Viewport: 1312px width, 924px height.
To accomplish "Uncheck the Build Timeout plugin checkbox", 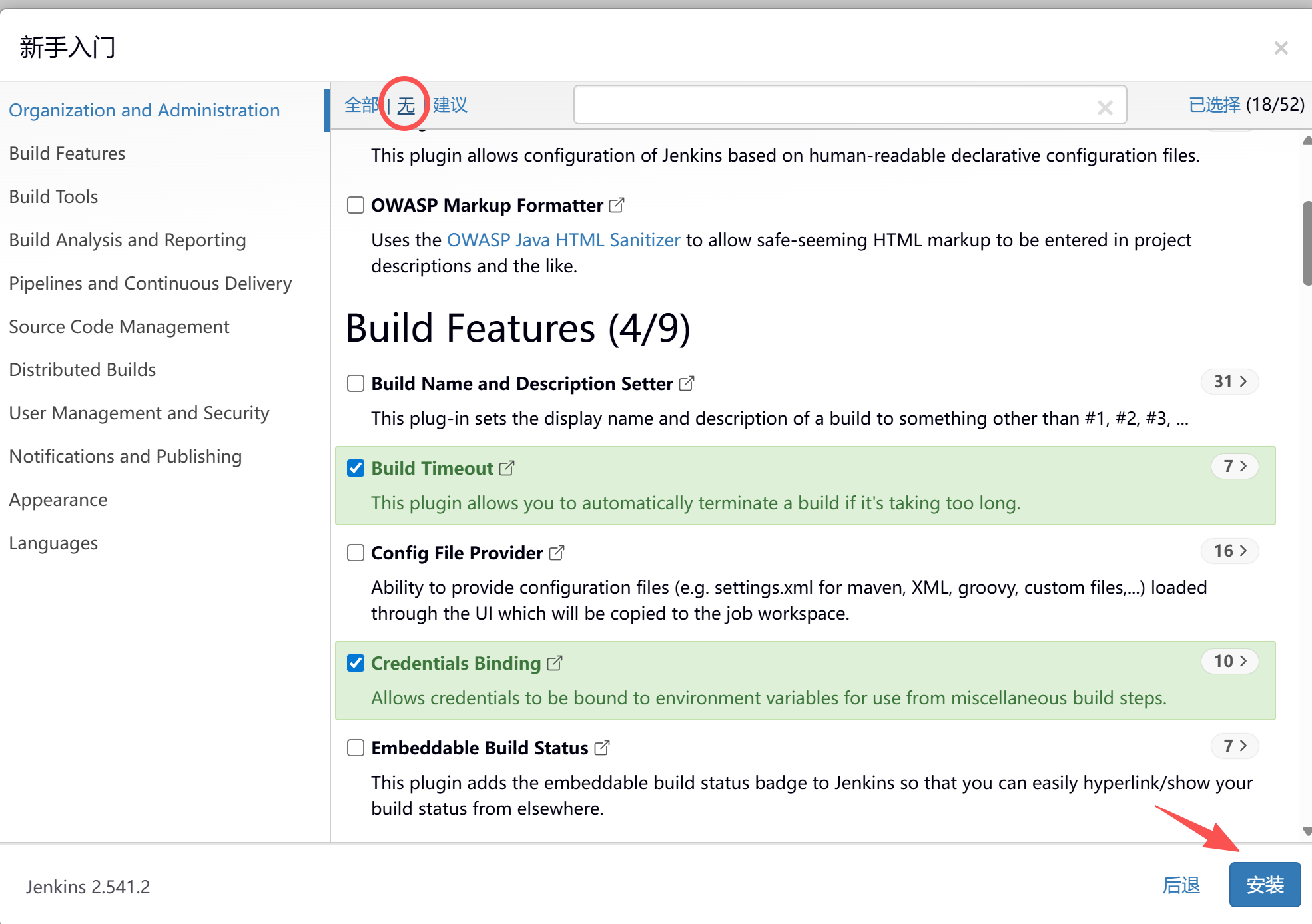I will coord(356,468).
